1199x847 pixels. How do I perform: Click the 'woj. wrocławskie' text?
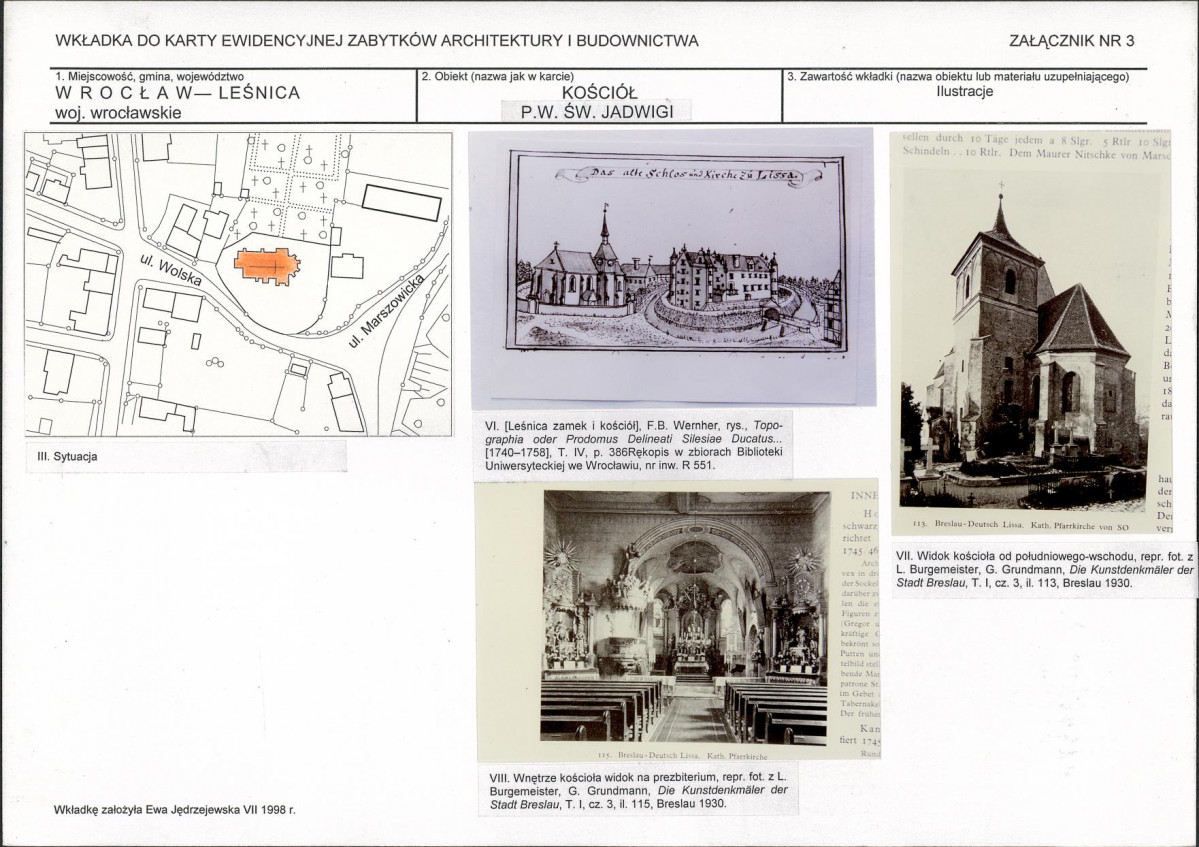[x=119, y=113]
